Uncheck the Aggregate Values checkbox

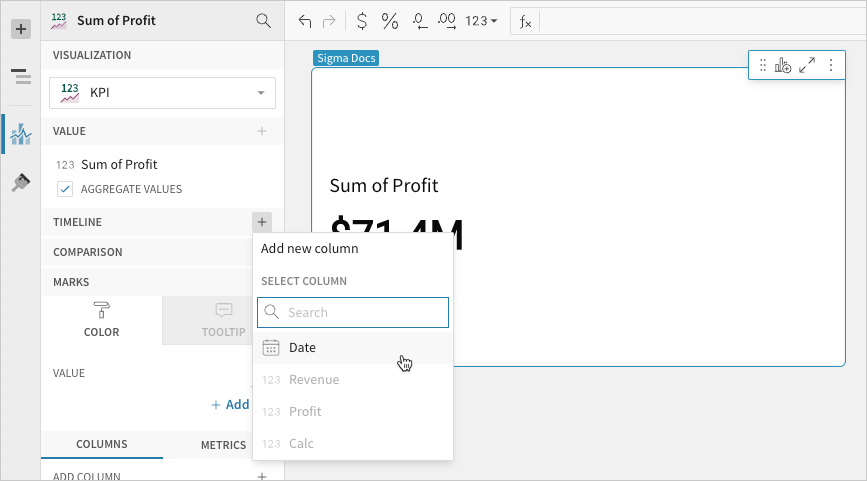tap(65, 189)
